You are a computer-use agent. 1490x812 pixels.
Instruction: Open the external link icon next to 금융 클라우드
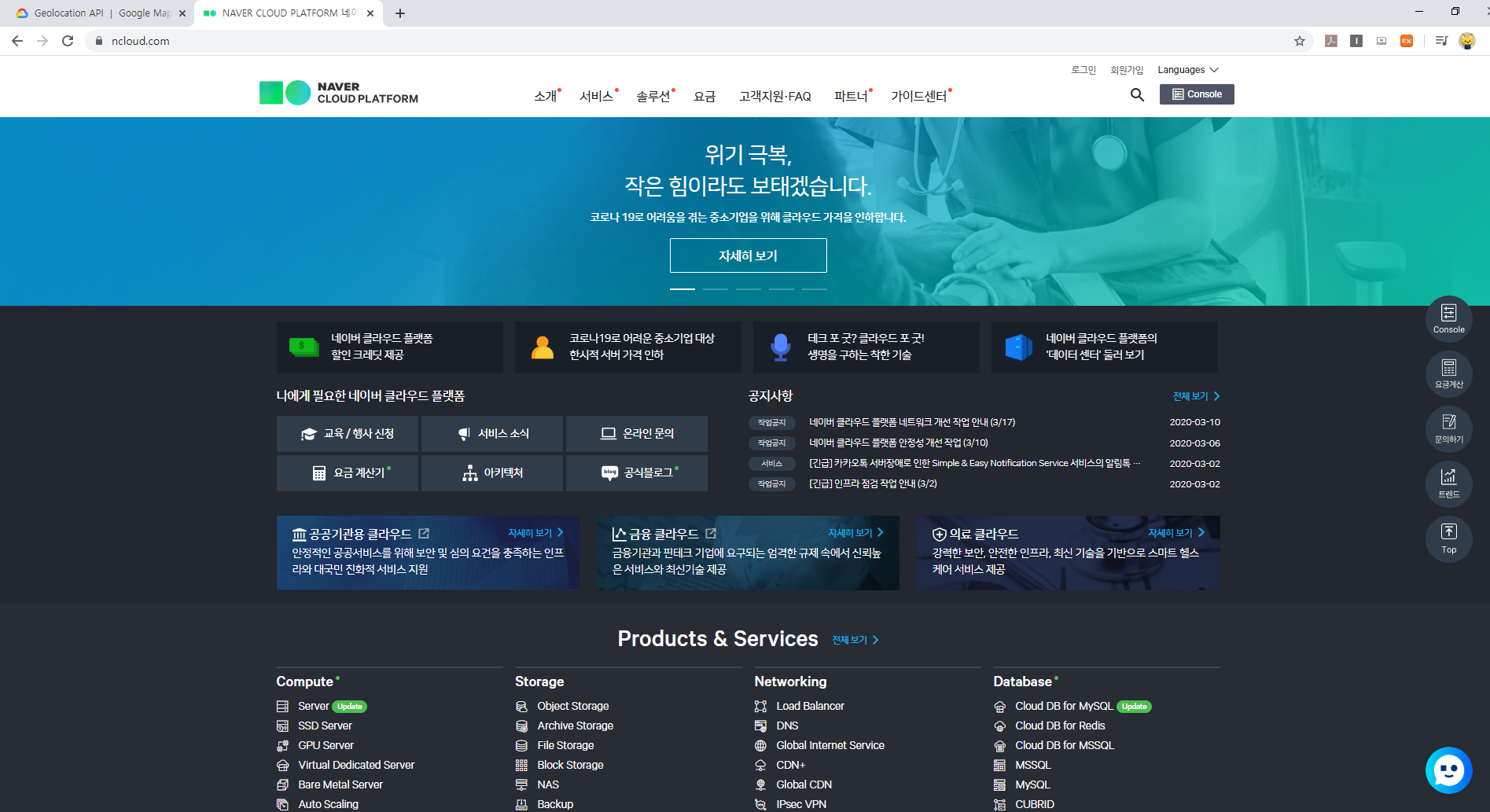click(711, 533)
